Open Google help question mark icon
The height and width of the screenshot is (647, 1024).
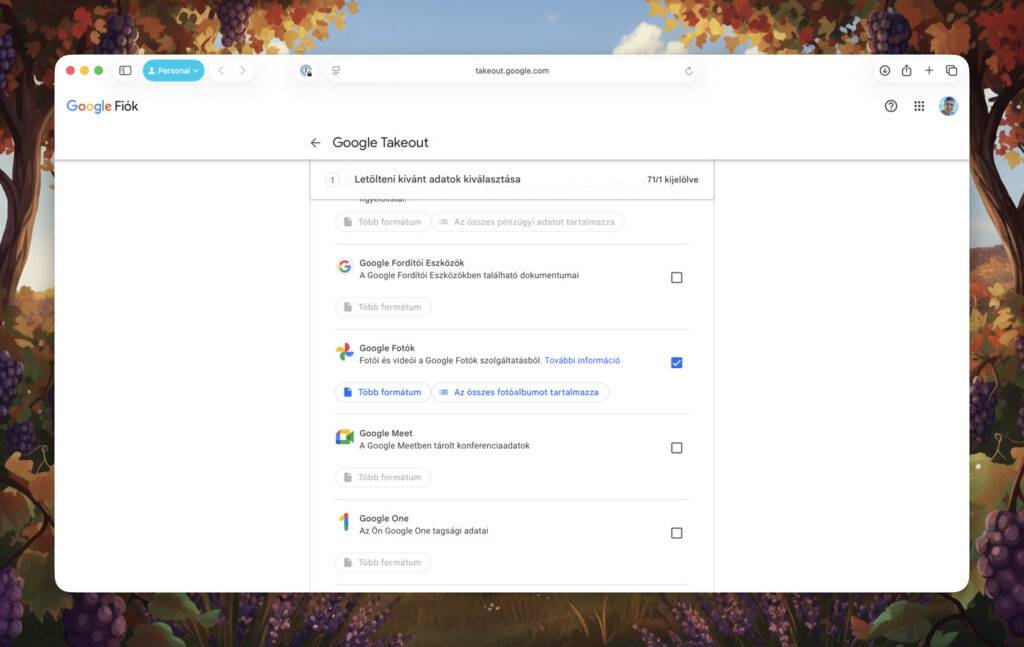click(891, 106)
